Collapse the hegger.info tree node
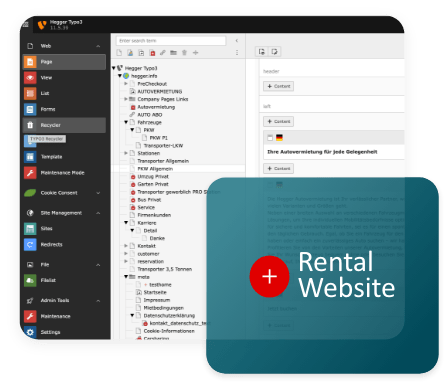The width and height of the screenshot is (448, 386). coord(120,76)
